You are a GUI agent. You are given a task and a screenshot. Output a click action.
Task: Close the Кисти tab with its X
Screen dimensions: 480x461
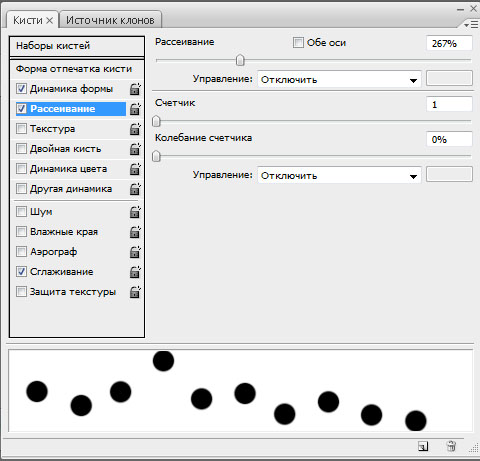point(49,21)
